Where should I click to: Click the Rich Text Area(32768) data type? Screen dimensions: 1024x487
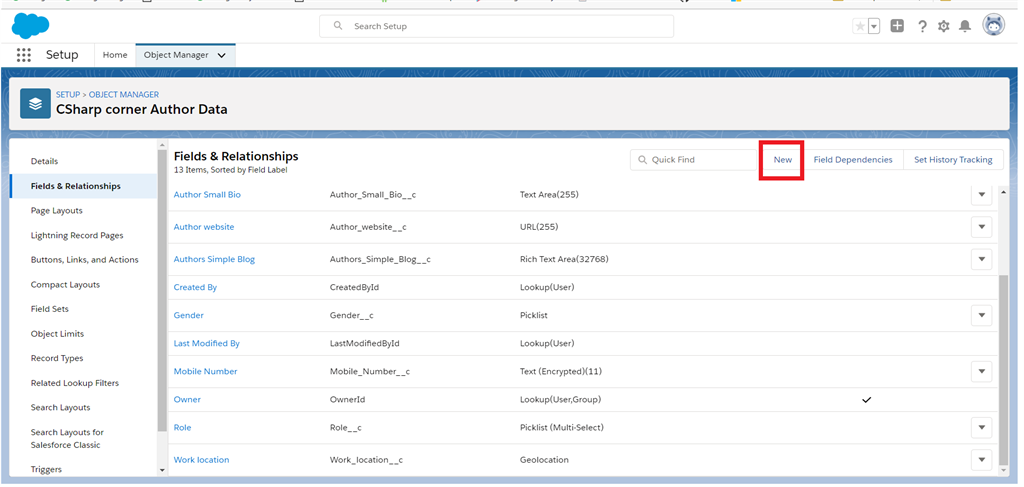tap(564, 259)
